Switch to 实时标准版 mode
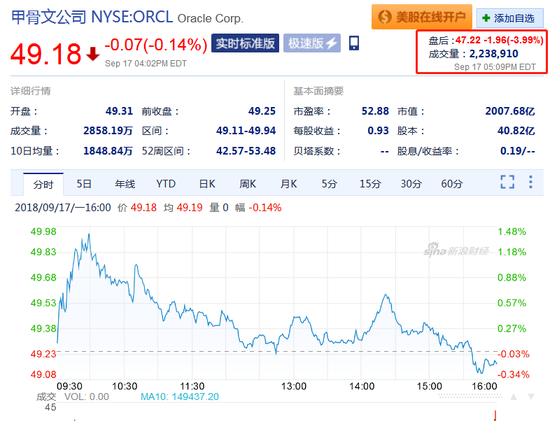 (x=245, y=44)
